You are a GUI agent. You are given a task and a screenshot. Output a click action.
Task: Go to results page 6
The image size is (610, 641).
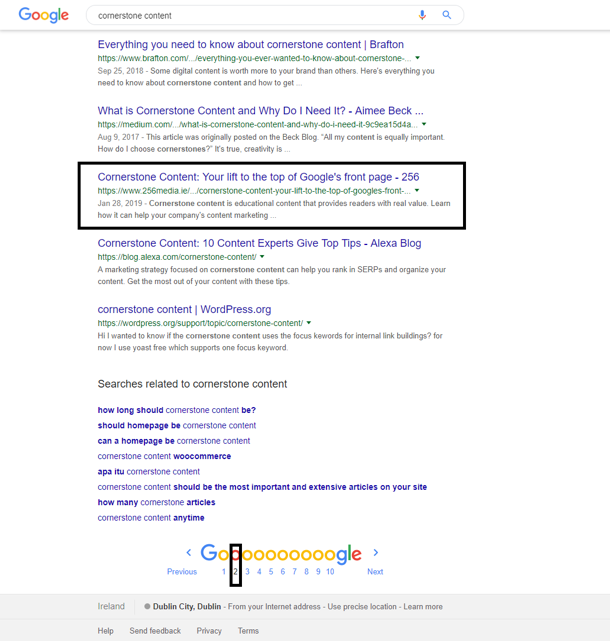(x=283, y=572)
